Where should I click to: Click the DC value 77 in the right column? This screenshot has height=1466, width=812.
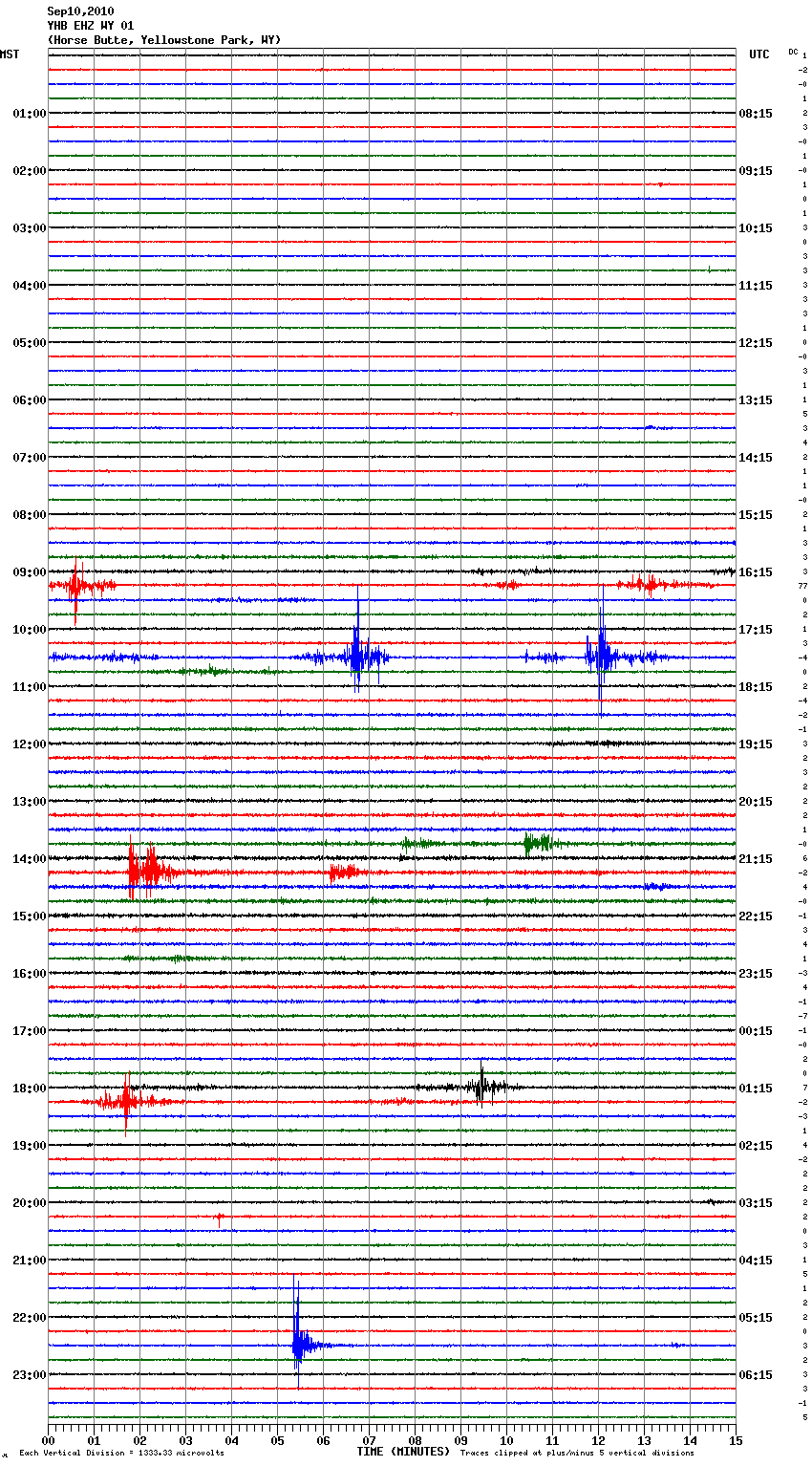pos(803,586)
